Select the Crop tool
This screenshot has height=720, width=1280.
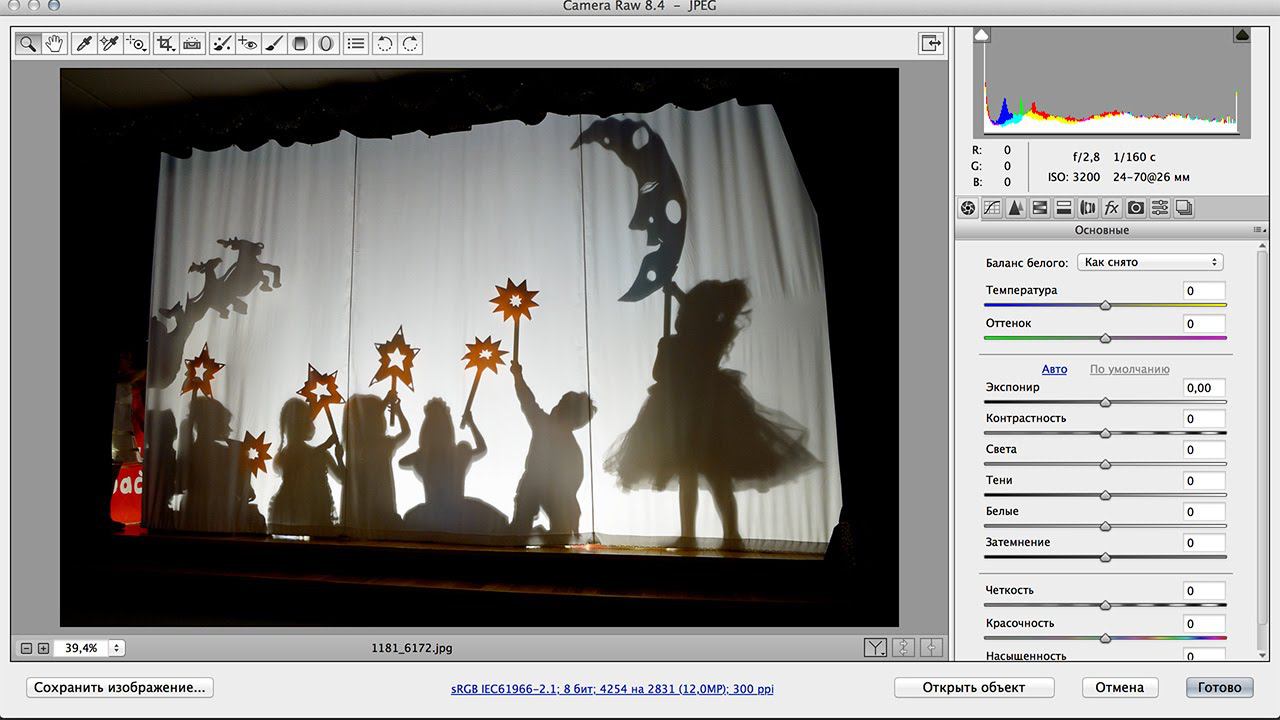tap(166, 43)
